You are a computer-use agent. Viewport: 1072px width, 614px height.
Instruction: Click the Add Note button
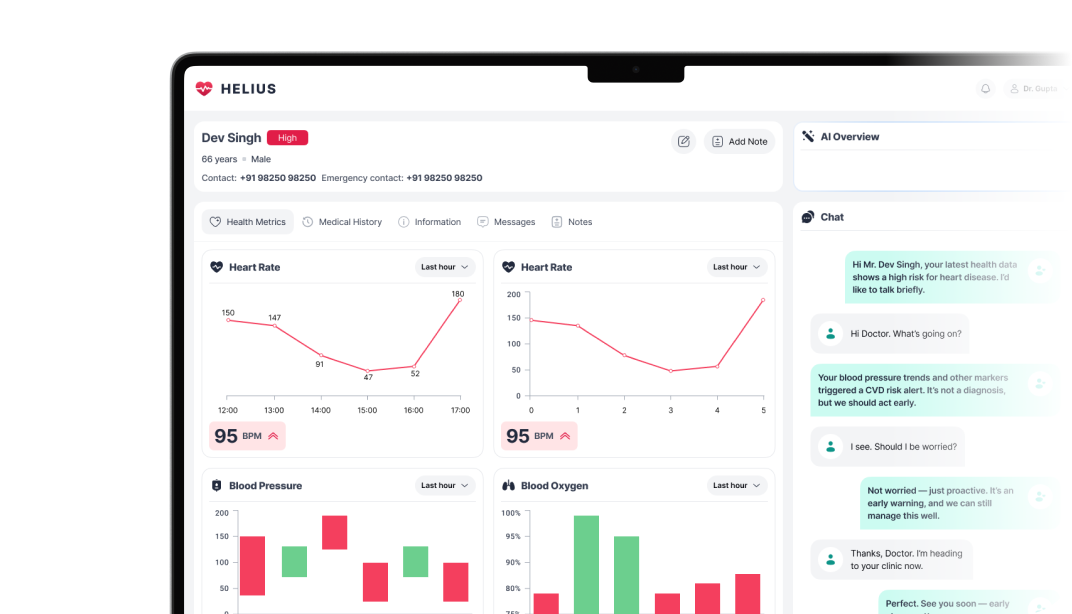click(739, 142)
